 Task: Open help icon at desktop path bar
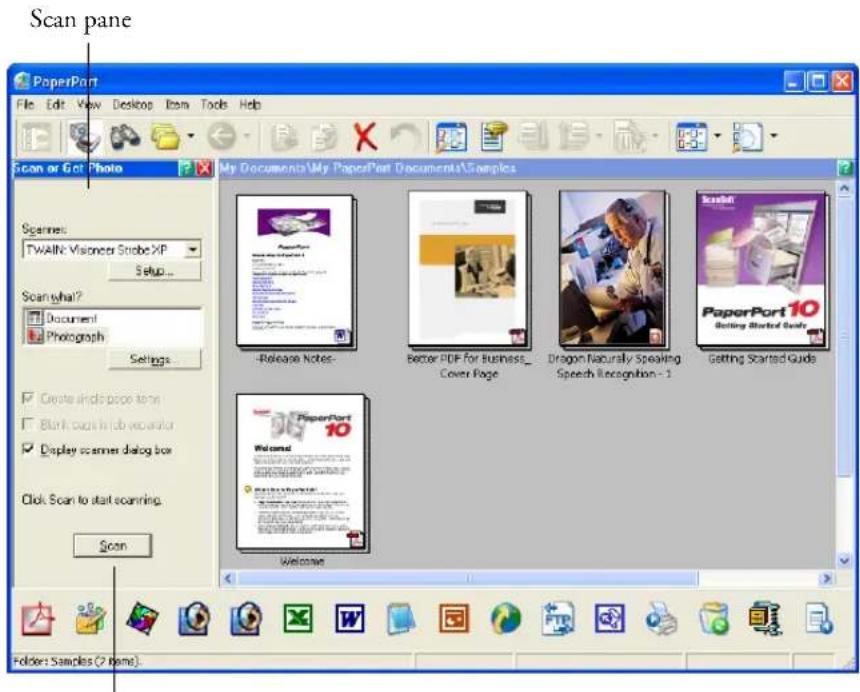click(x=845, y=168)
